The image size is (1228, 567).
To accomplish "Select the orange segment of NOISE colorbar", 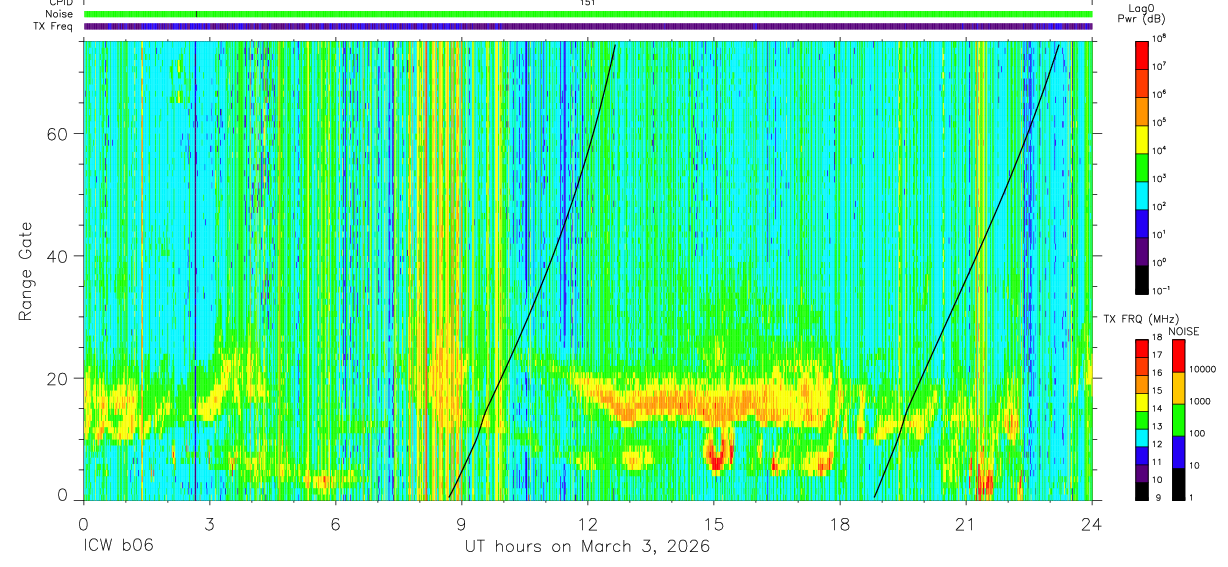I will tap(1178, 387).
